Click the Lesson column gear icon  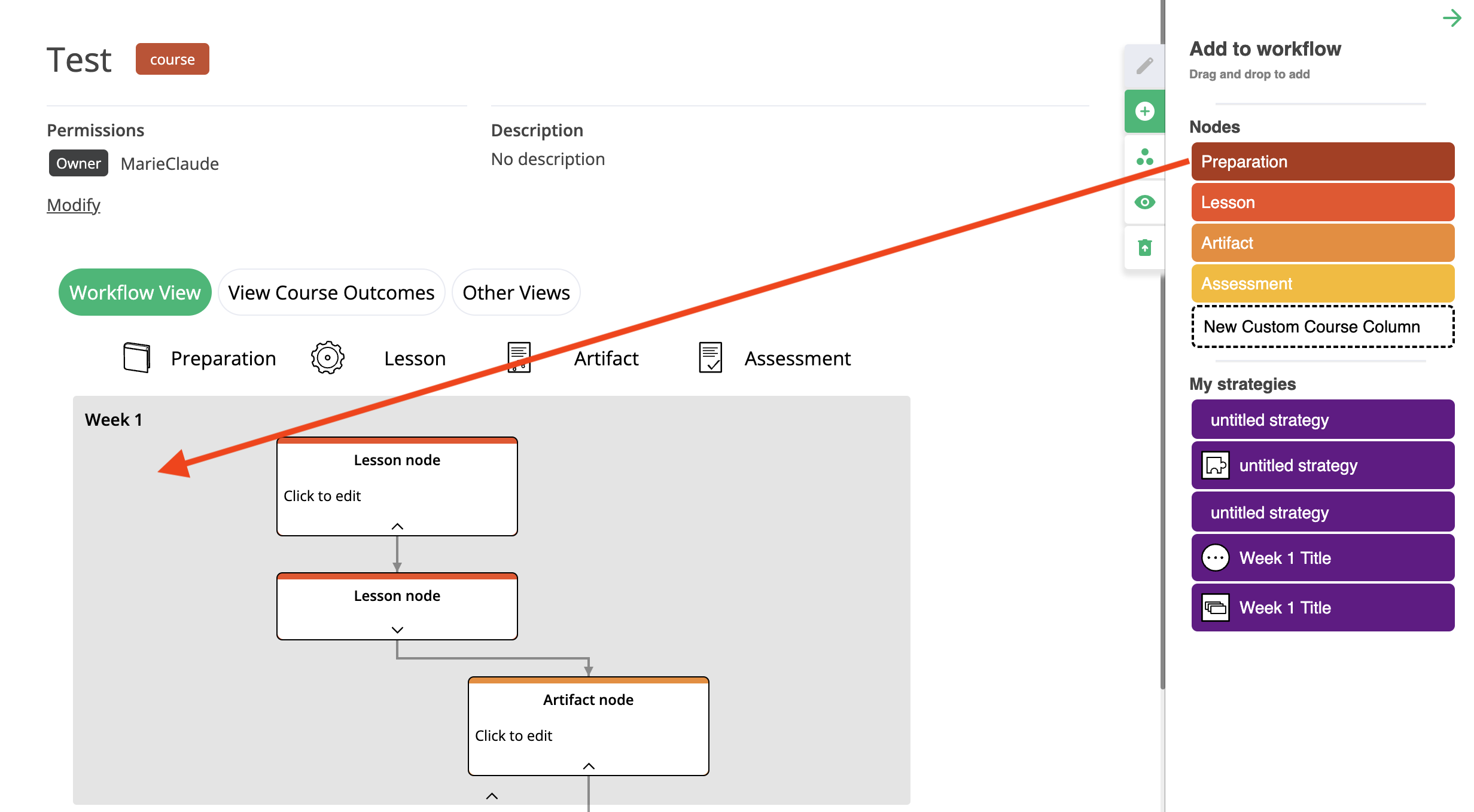(327, 358)
